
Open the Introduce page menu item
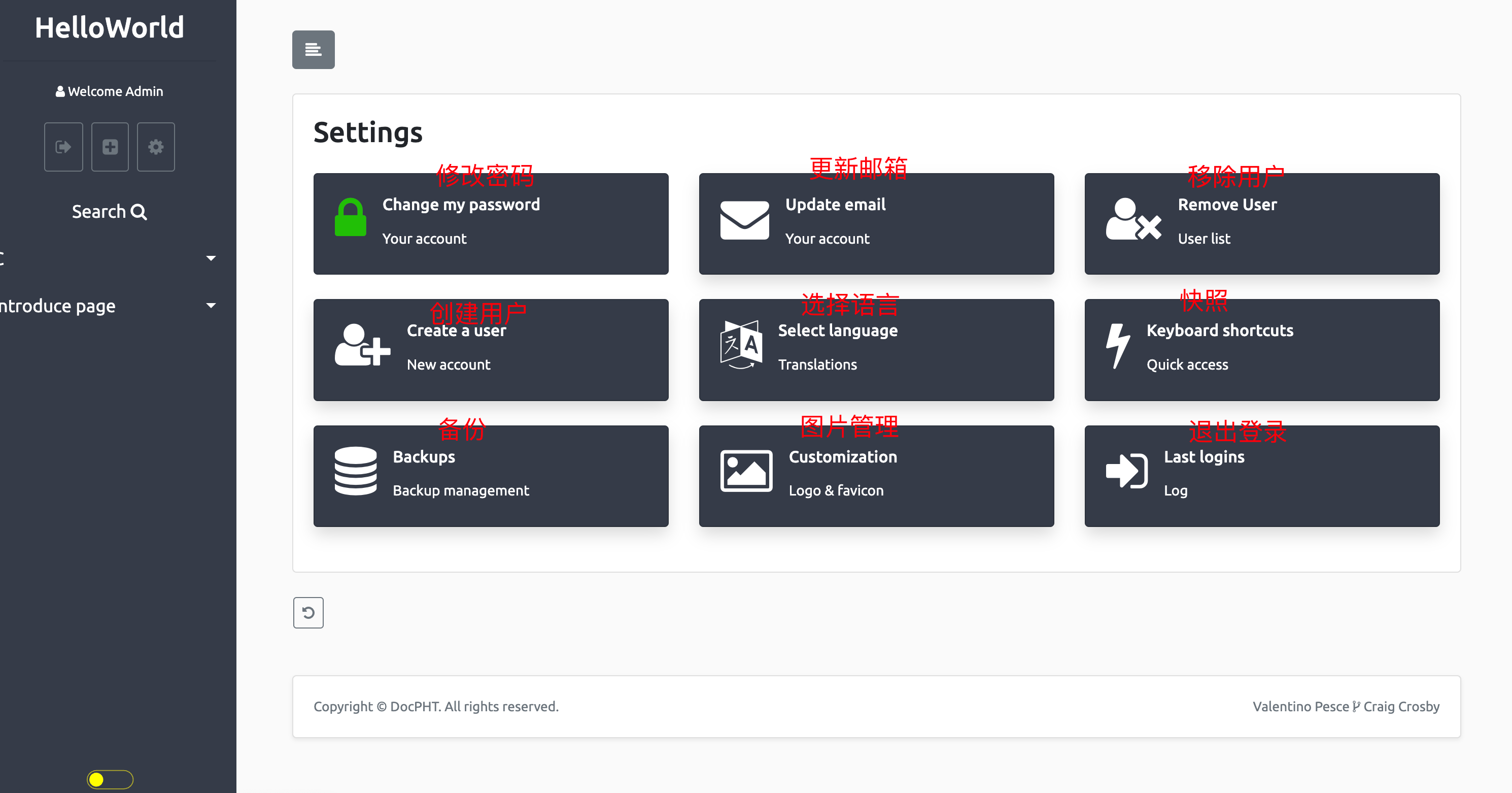57,306
